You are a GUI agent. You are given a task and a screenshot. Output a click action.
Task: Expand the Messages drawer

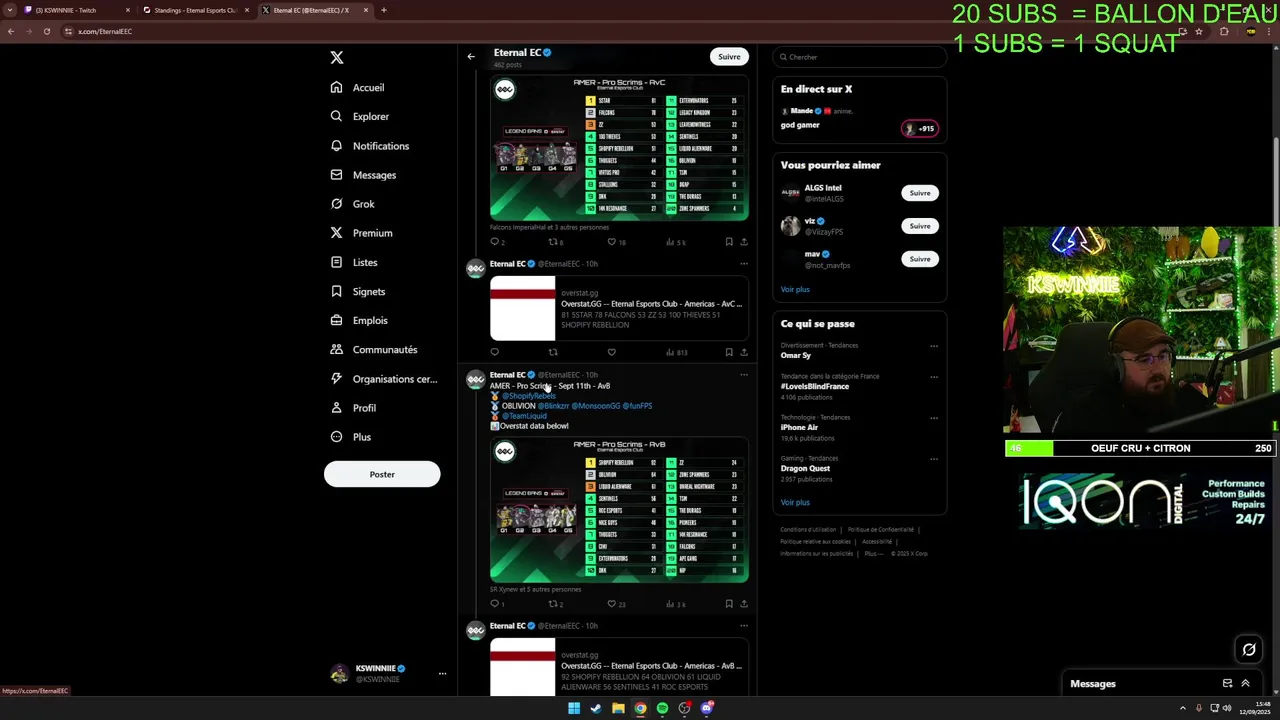point(1245,684)
